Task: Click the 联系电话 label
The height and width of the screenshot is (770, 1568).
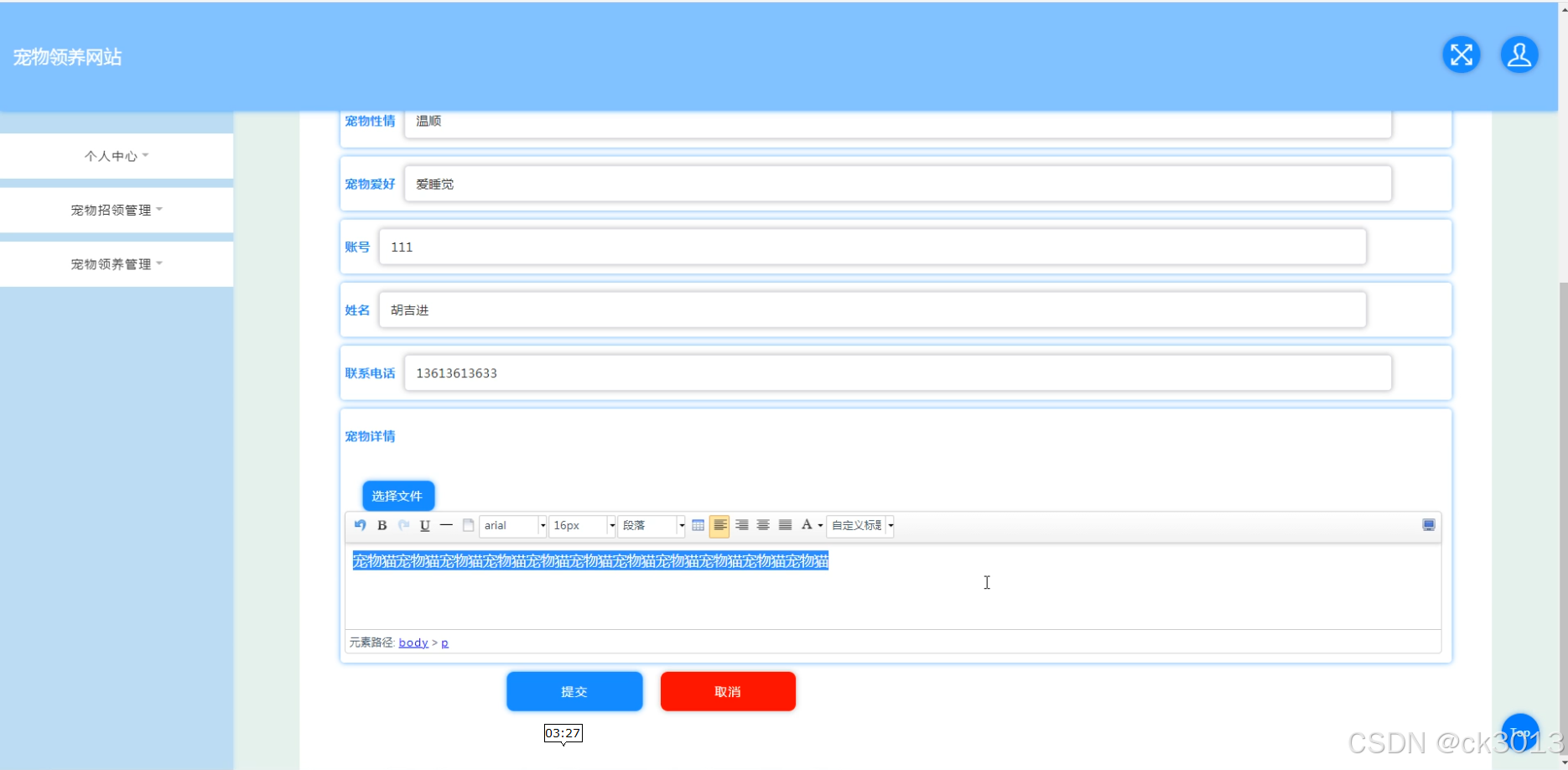Action: tap(370, 373)
